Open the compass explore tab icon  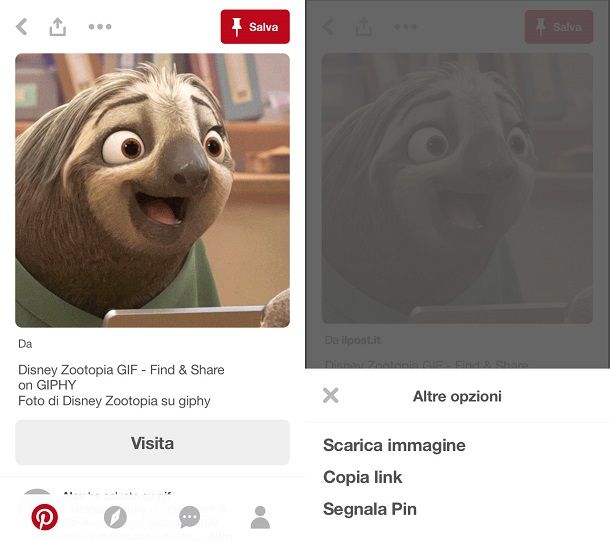[115, 517]
